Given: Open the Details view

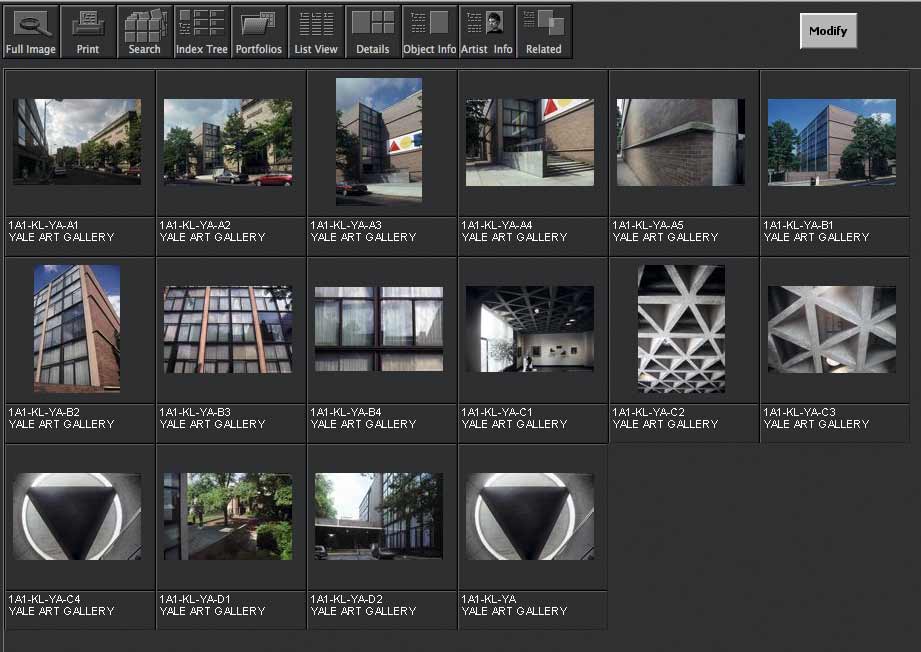Looking at the screenshot, I should coord(372,31).
